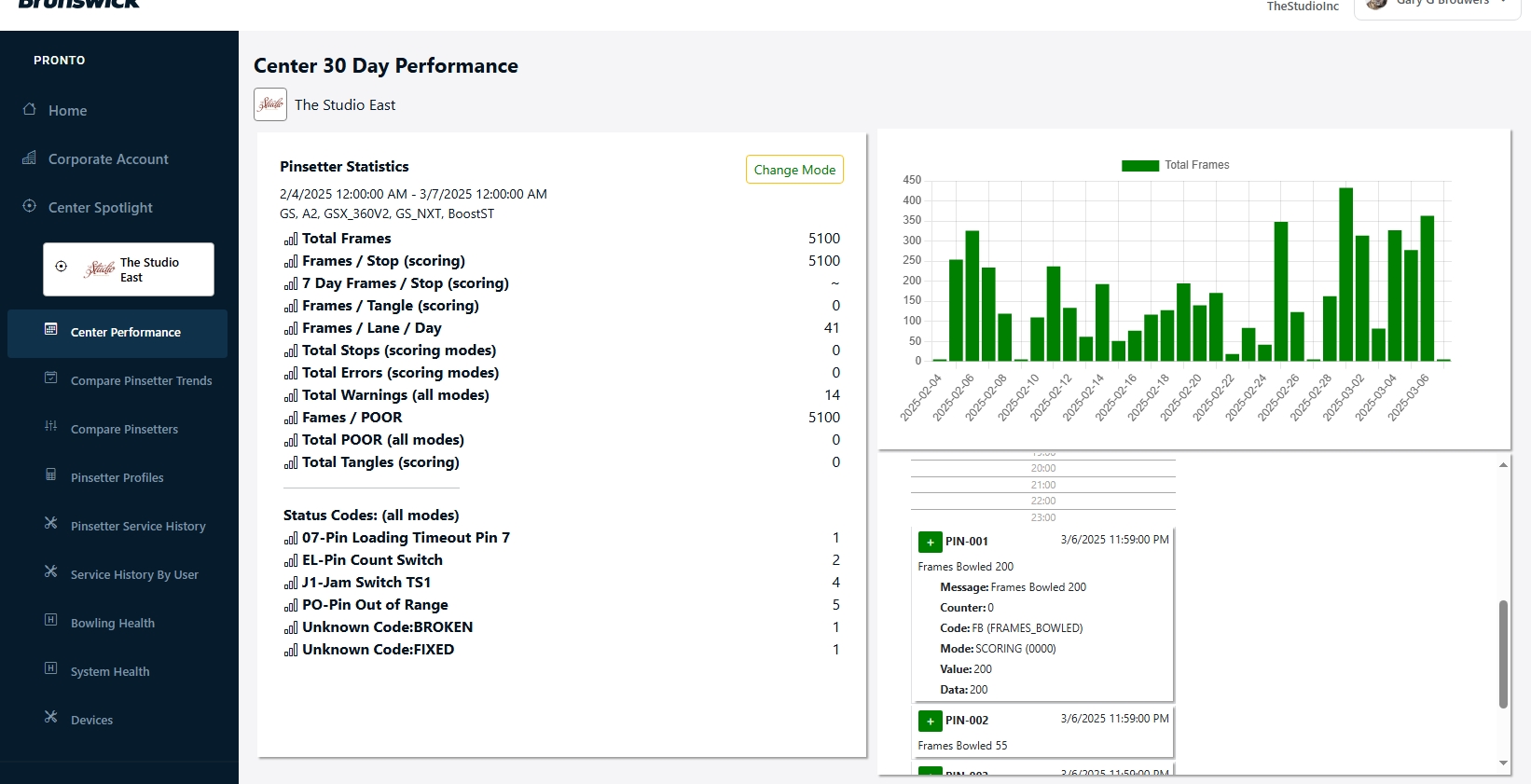This screenshot has width=1531, height=784.
Task: Click the chart icon beside PO-Pin Out of Range
Action: tap(291, 605)
